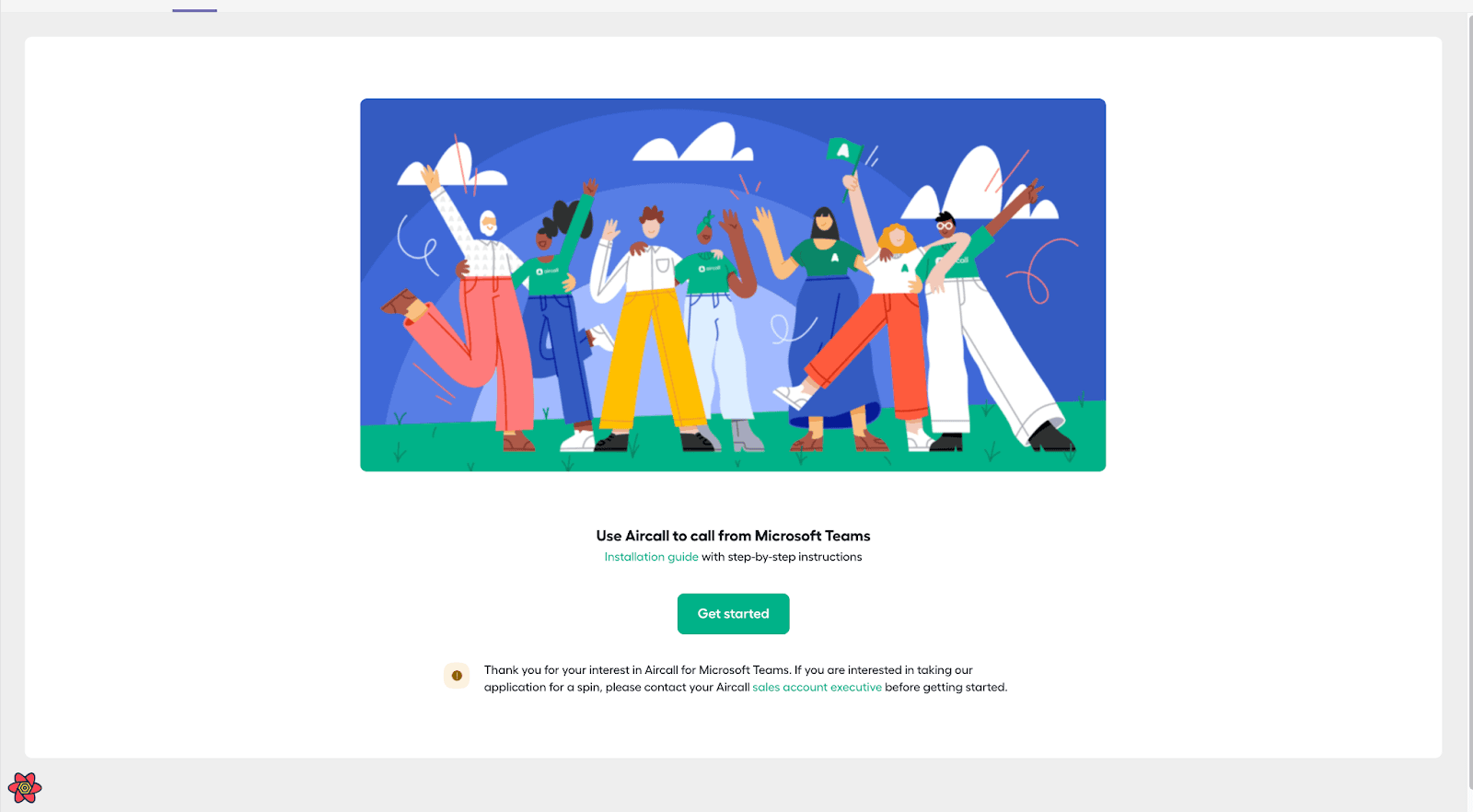Open the React Query devtools flower icon
1473x812 pixels.
[25, 788]
